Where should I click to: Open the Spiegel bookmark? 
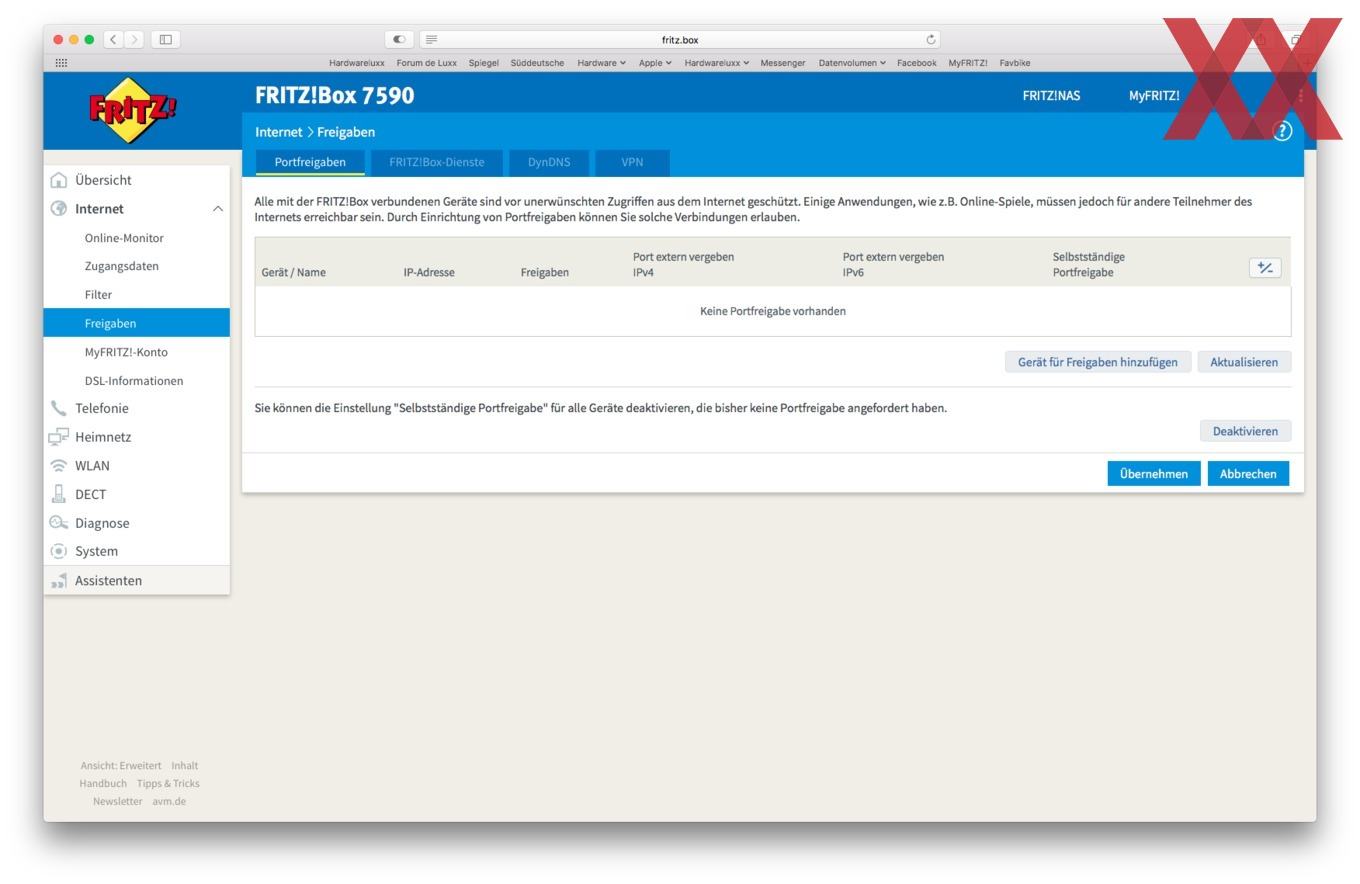pos(484,63)
